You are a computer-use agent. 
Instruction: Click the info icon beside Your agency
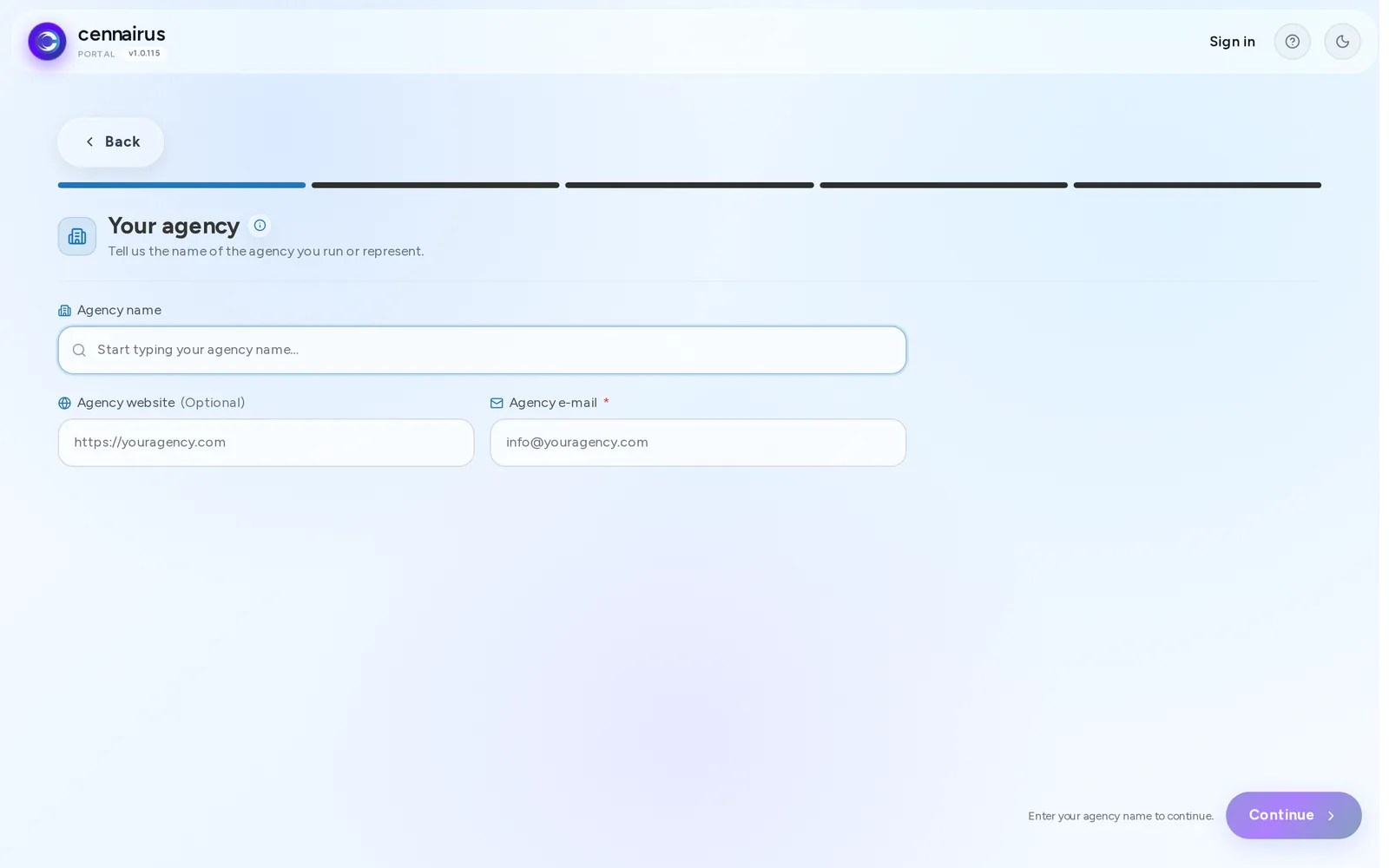260,226
